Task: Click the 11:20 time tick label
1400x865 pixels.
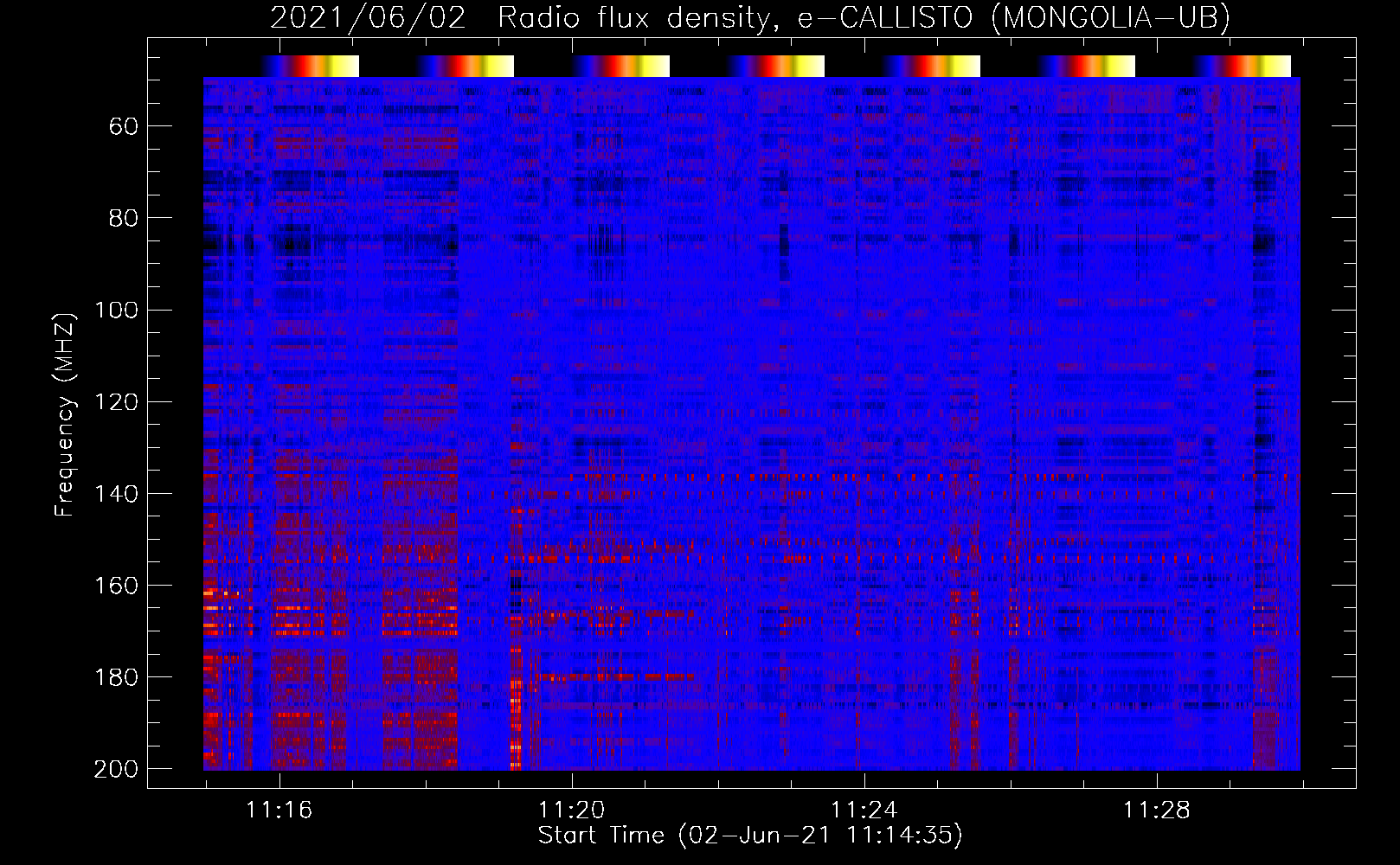Action: click(571, 811)
